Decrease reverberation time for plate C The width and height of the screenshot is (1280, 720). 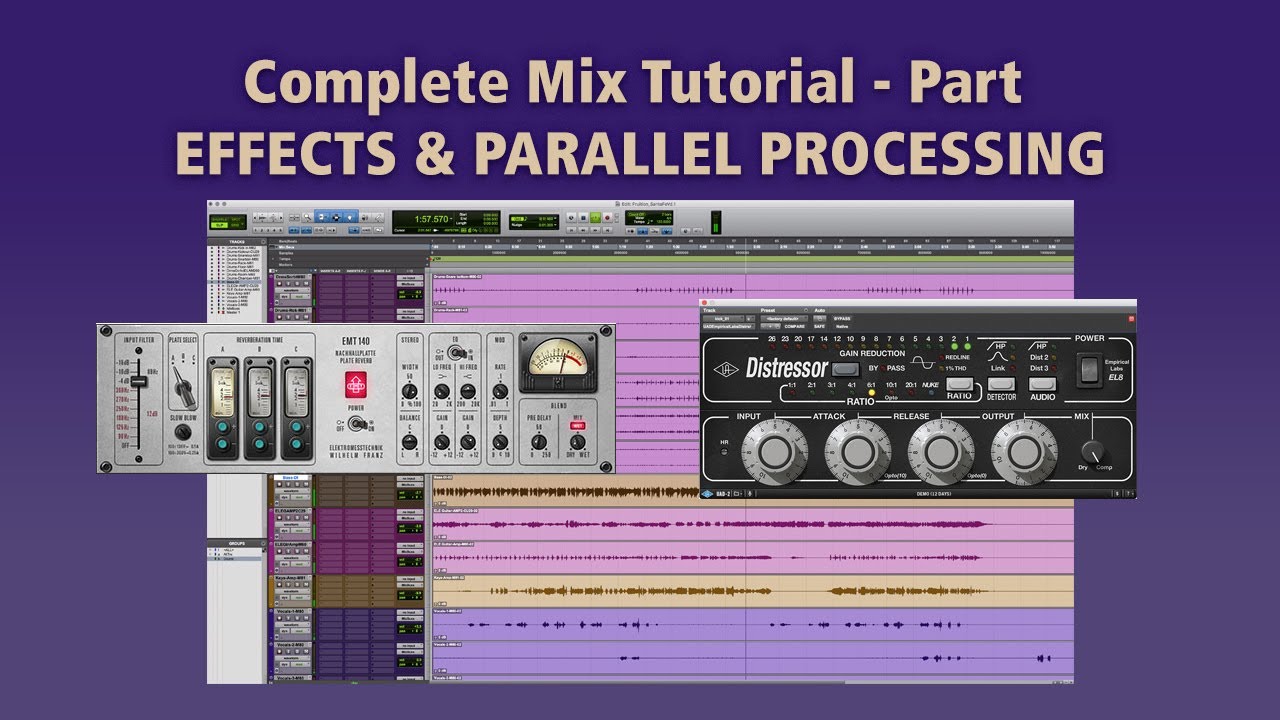pyautogui.click(x=296, y=444)
